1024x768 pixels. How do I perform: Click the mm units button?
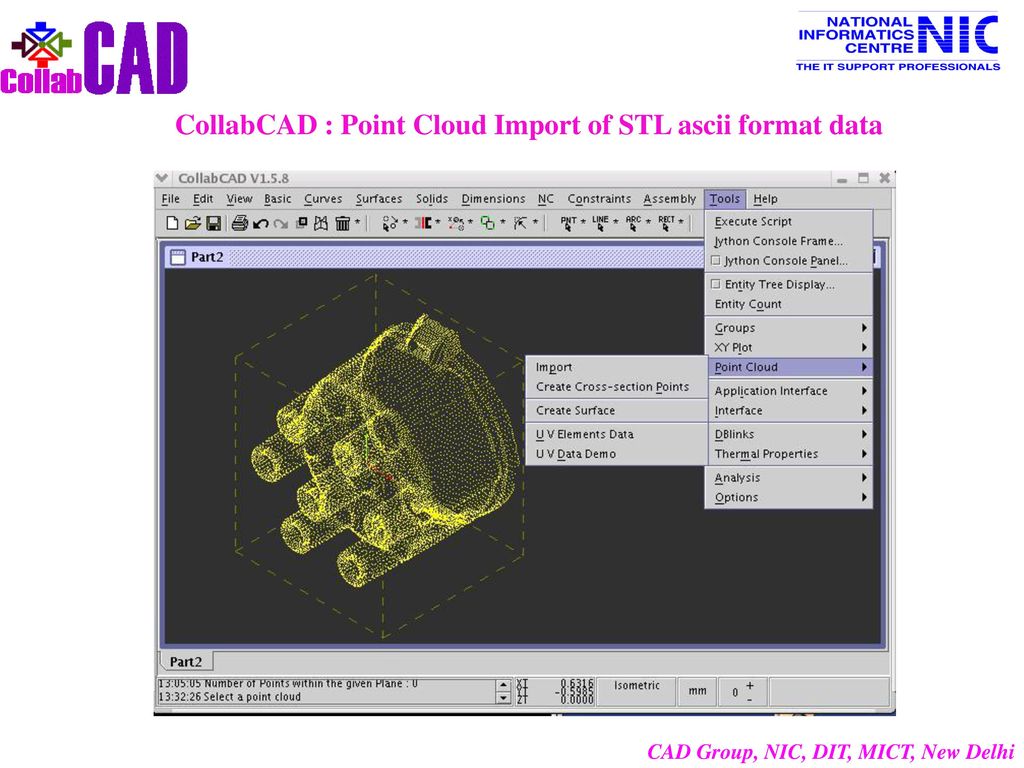697,690
